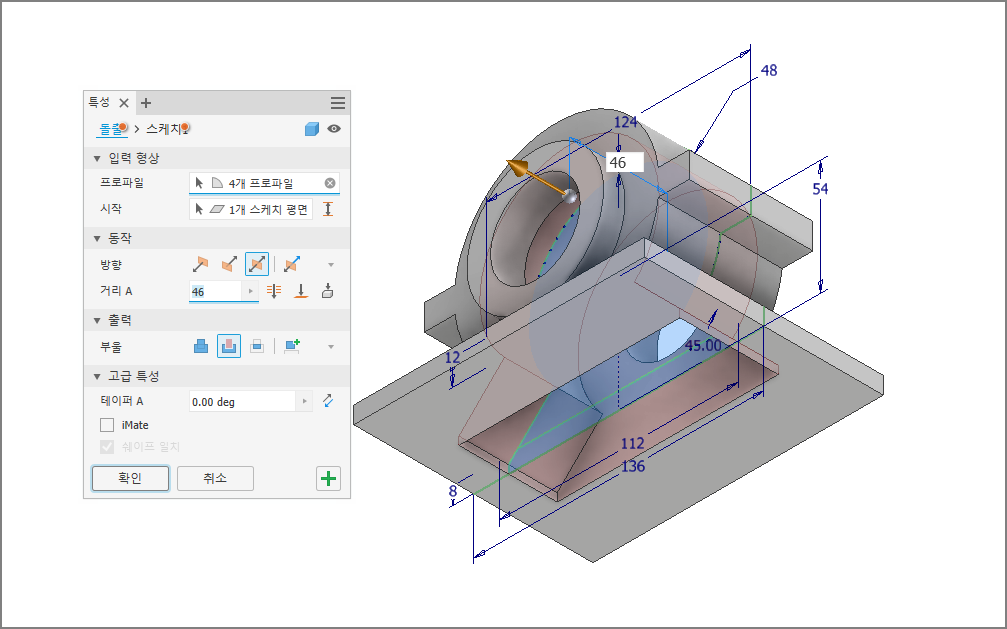Image resolution: width=1007 pixels, height=629 pixels.
Task: Click the 확인 button
Action: click(x=130, y=478)
